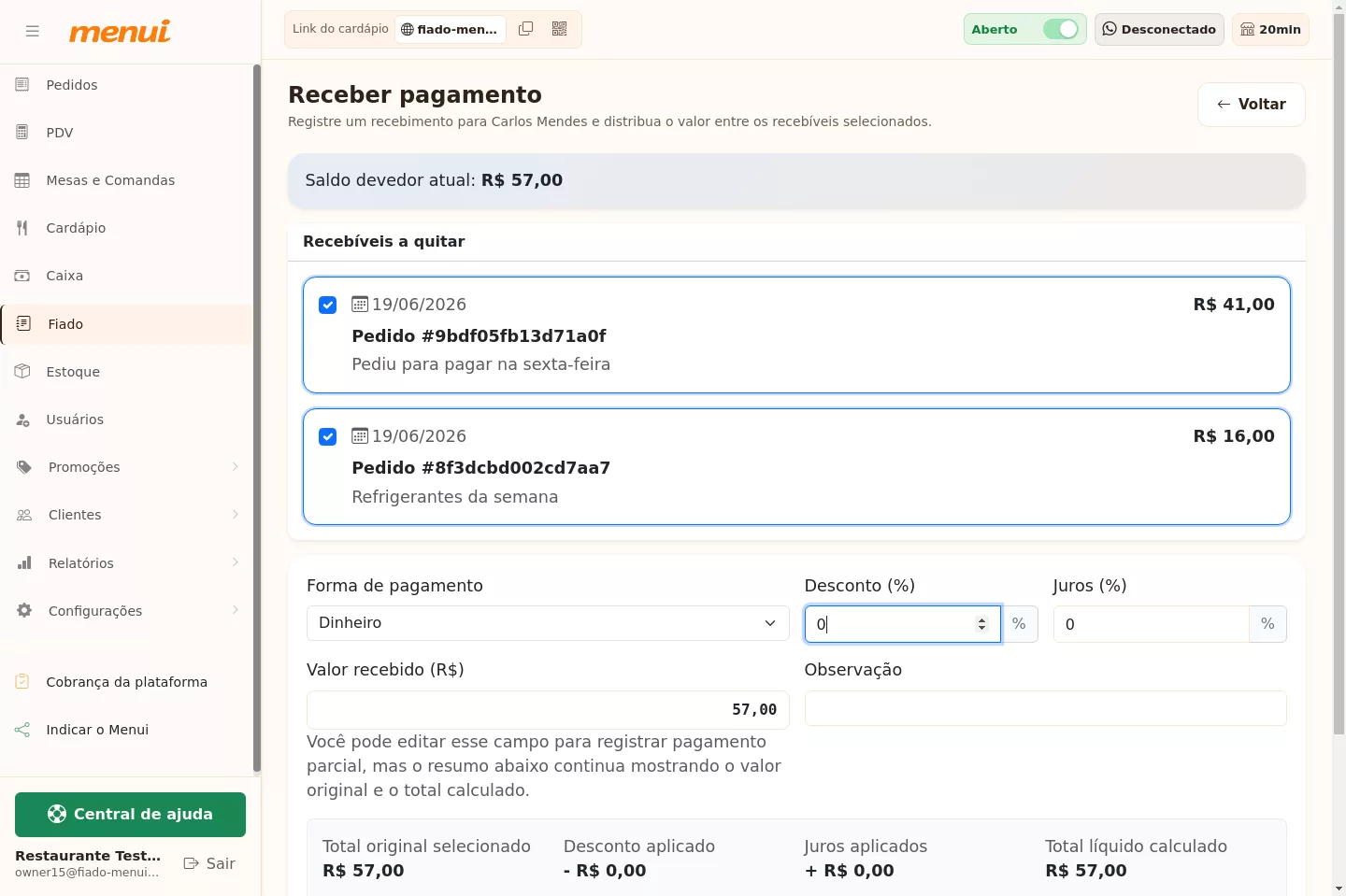Viewport: 1346px width, 896px height.
Task: Click the WhatsApp Desconectado status
Action: tap(1159, 29)
